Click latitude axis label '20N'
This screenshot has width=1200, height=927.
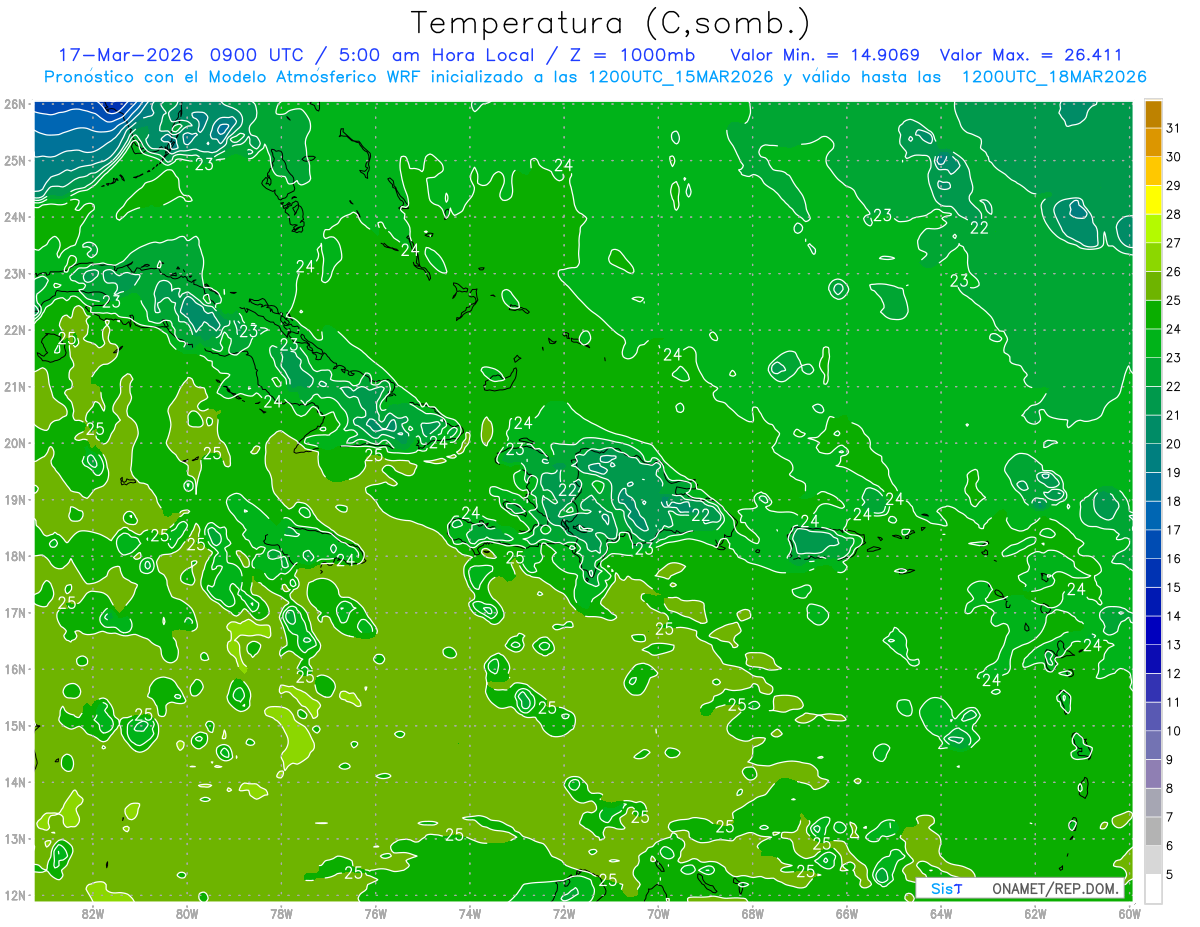click(x=14, y=443)
